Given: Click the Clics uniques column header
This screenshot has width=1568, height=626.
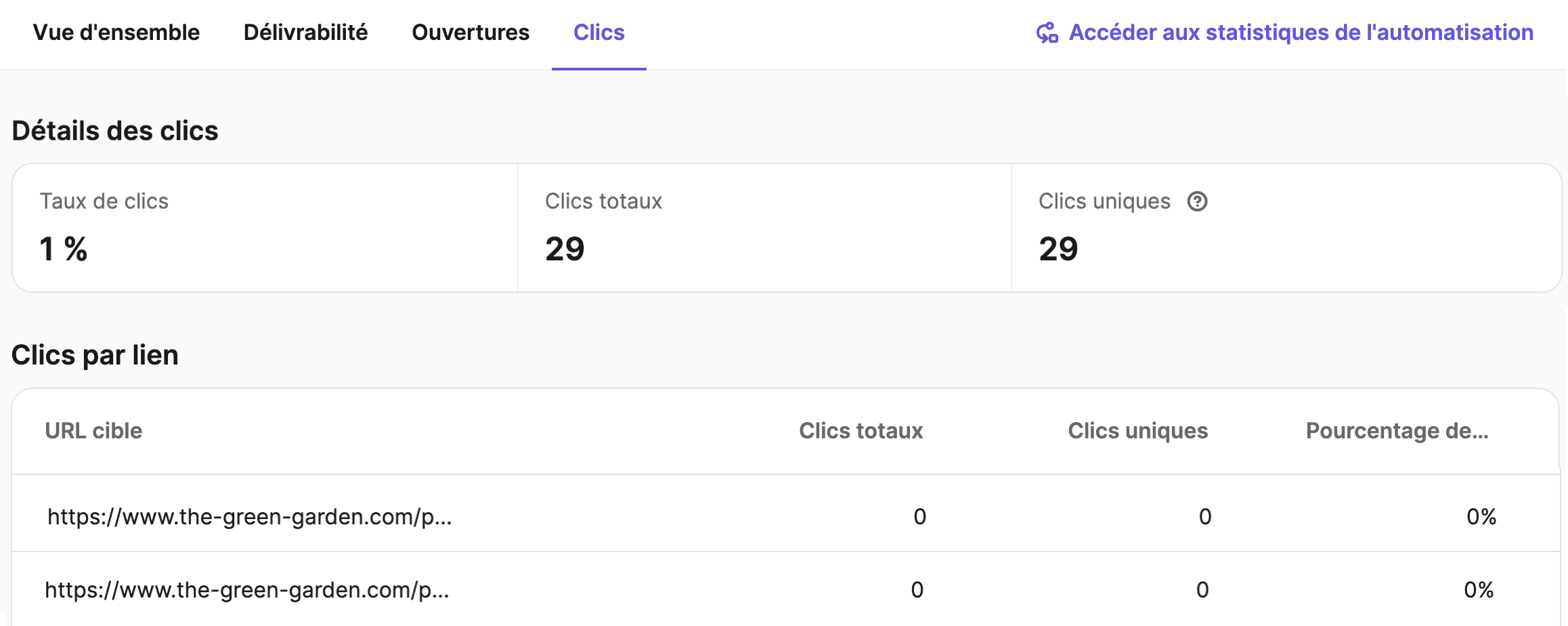Looking at the screenshot, I should [1137, 431].
